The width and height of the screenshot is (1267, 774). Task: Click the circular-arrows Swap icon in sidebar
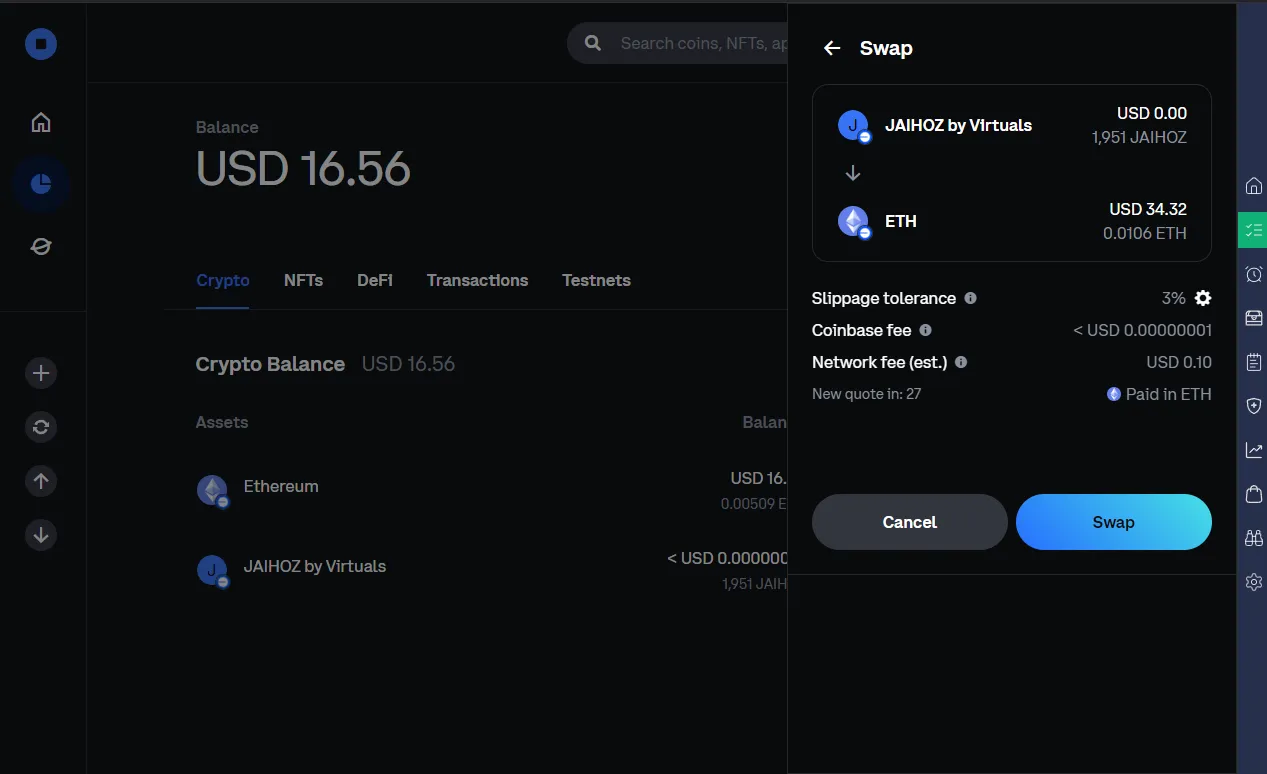click(41, 427)
